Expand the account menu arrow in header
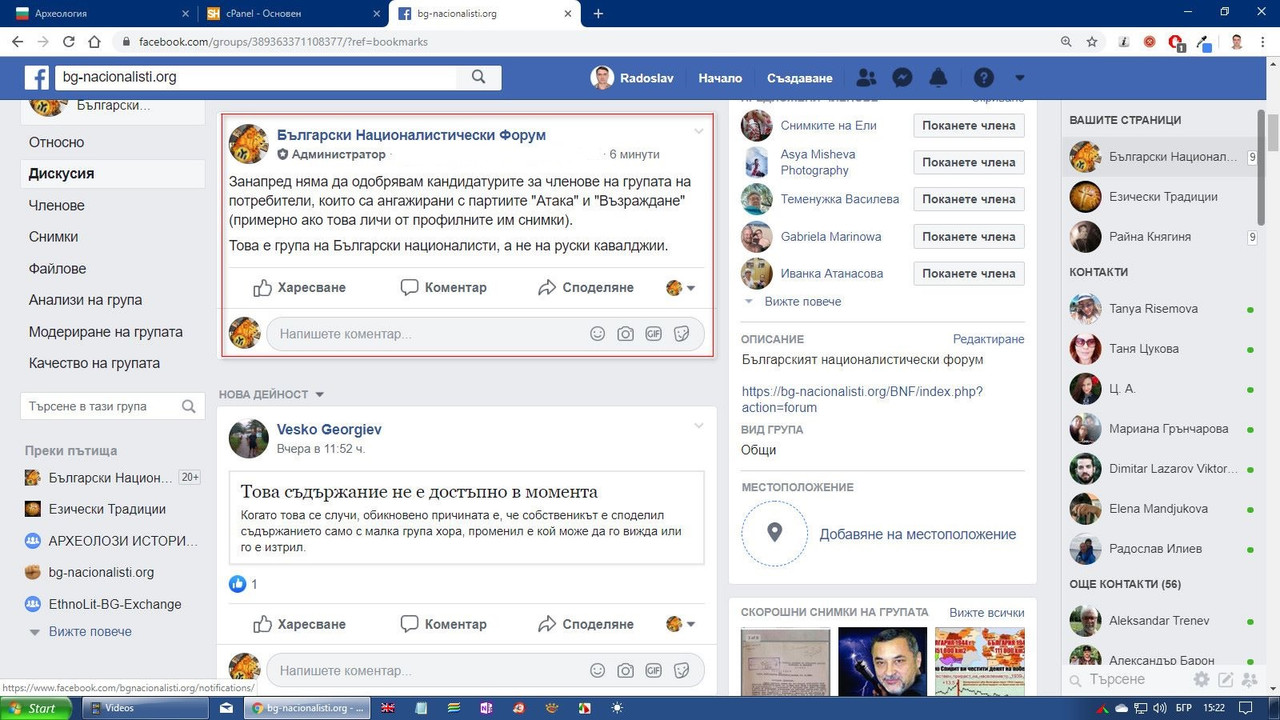Image resolution: width=1280 pixels, height=720 pixels. pyautogui.click(x=1019, y=78)
